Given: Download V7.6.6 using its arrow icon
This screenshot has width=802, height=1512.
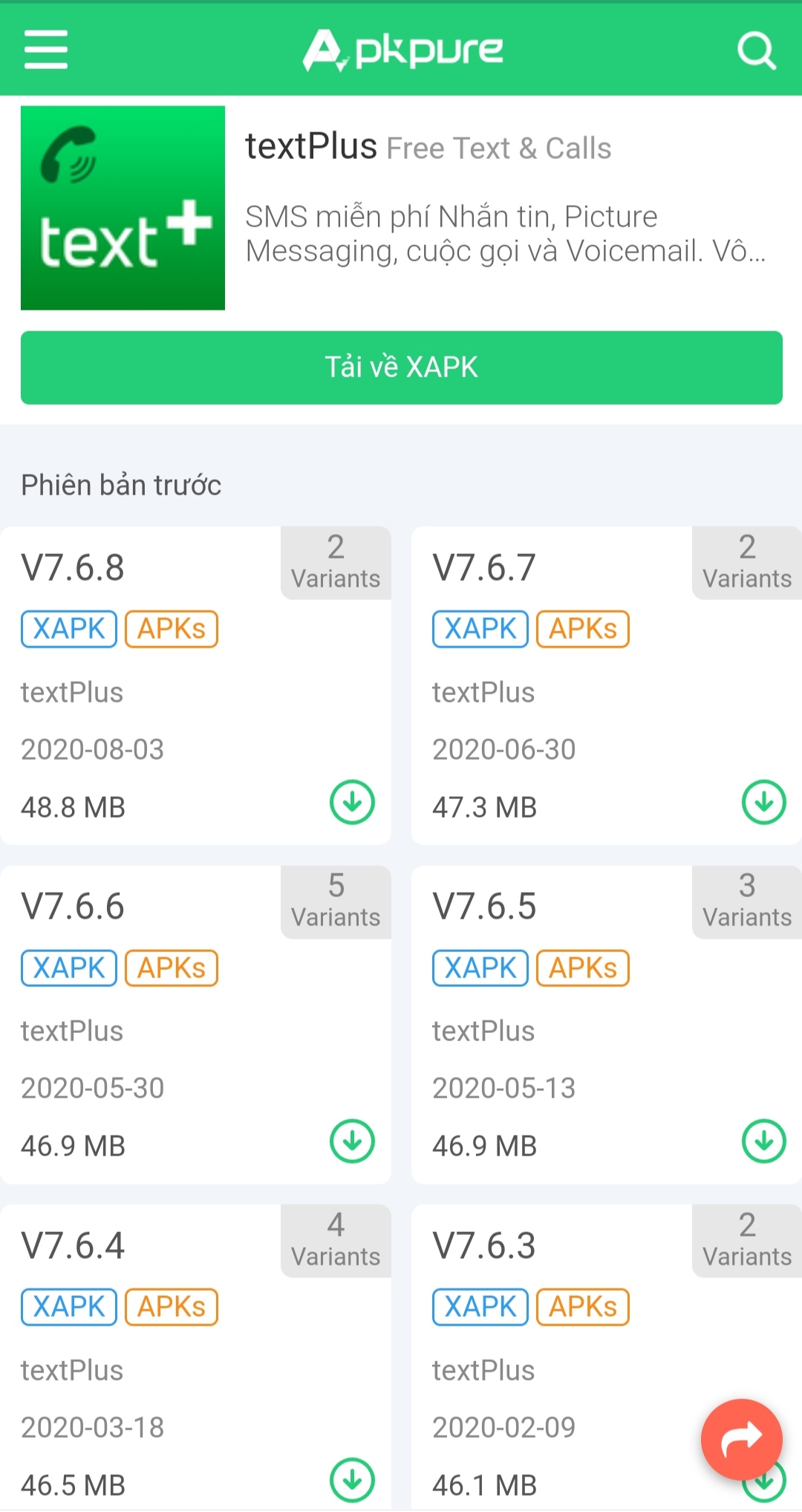Looking at the screenshot, I should (x=352, y=1141).
